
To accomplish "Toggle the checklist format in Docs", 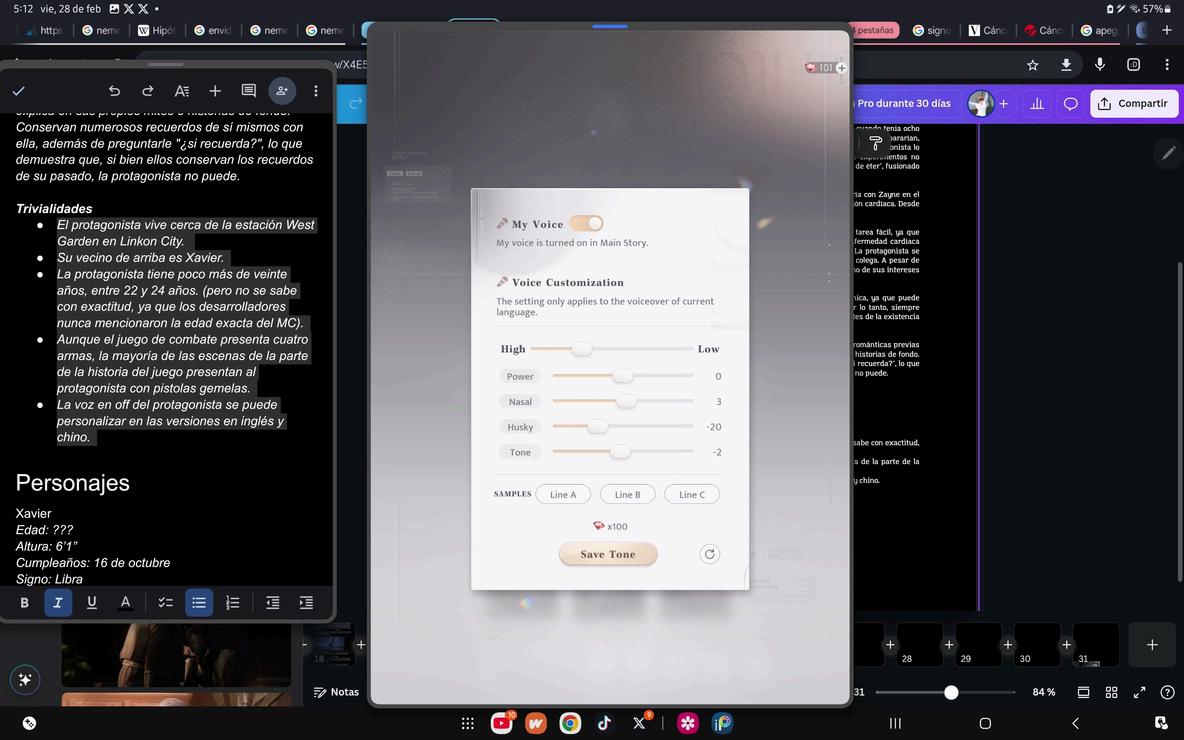I will (165, 603).
